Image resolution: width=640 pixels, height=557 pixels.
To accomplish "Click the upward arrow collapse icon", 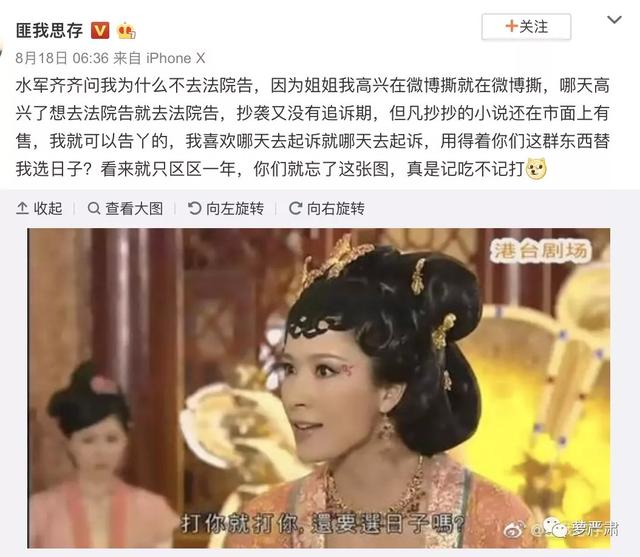I will point(22,209).
